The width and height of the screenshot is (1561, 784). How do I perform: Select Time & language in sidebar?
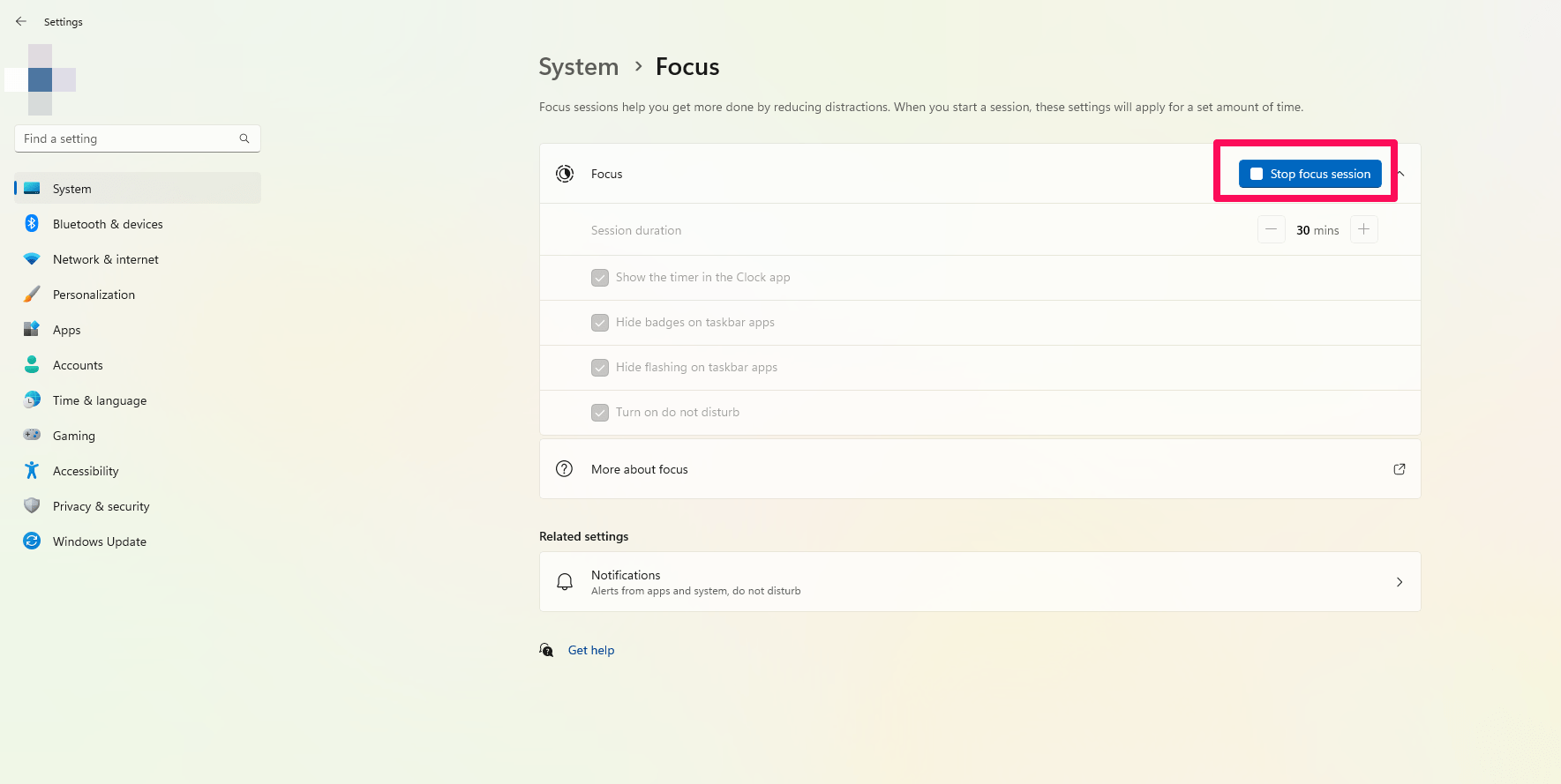(x=100, y=400)
